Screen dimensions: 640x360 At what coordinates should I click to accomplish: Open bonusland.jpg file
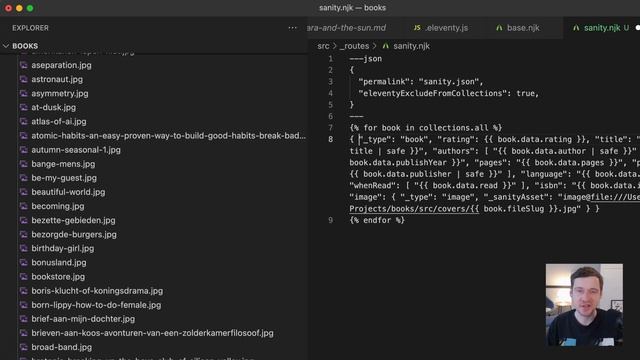click(59, 263)
